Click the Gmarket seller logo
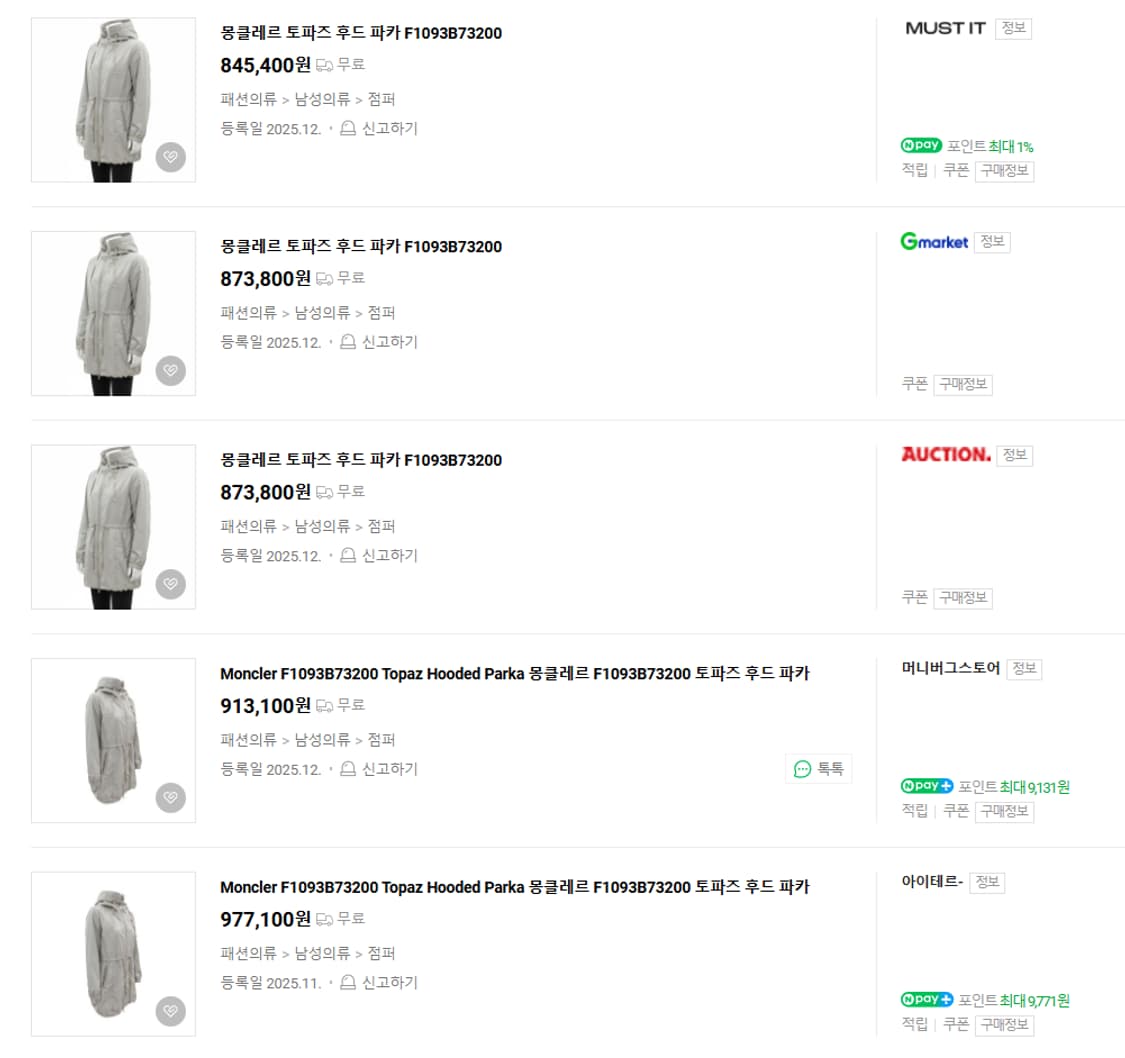1125x1058 pixels. tap(934, 242)
